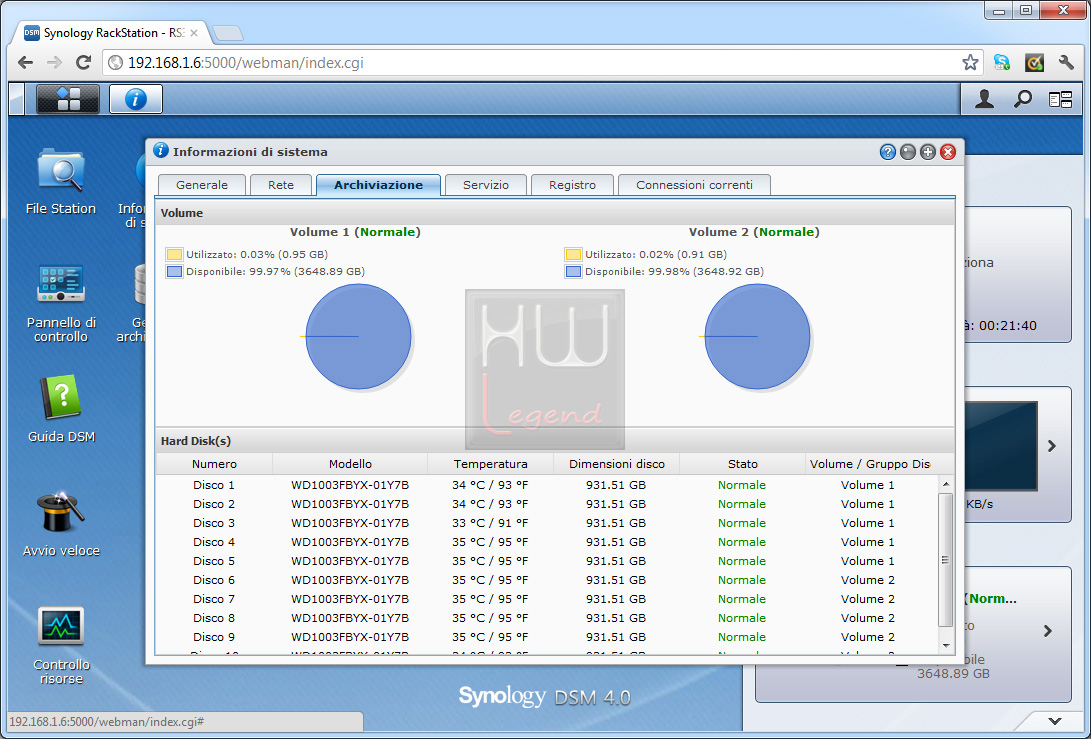Viewport: 1091px width, 739px height.
Task: Minimize the Chrome browser window
Action: 1000,10
